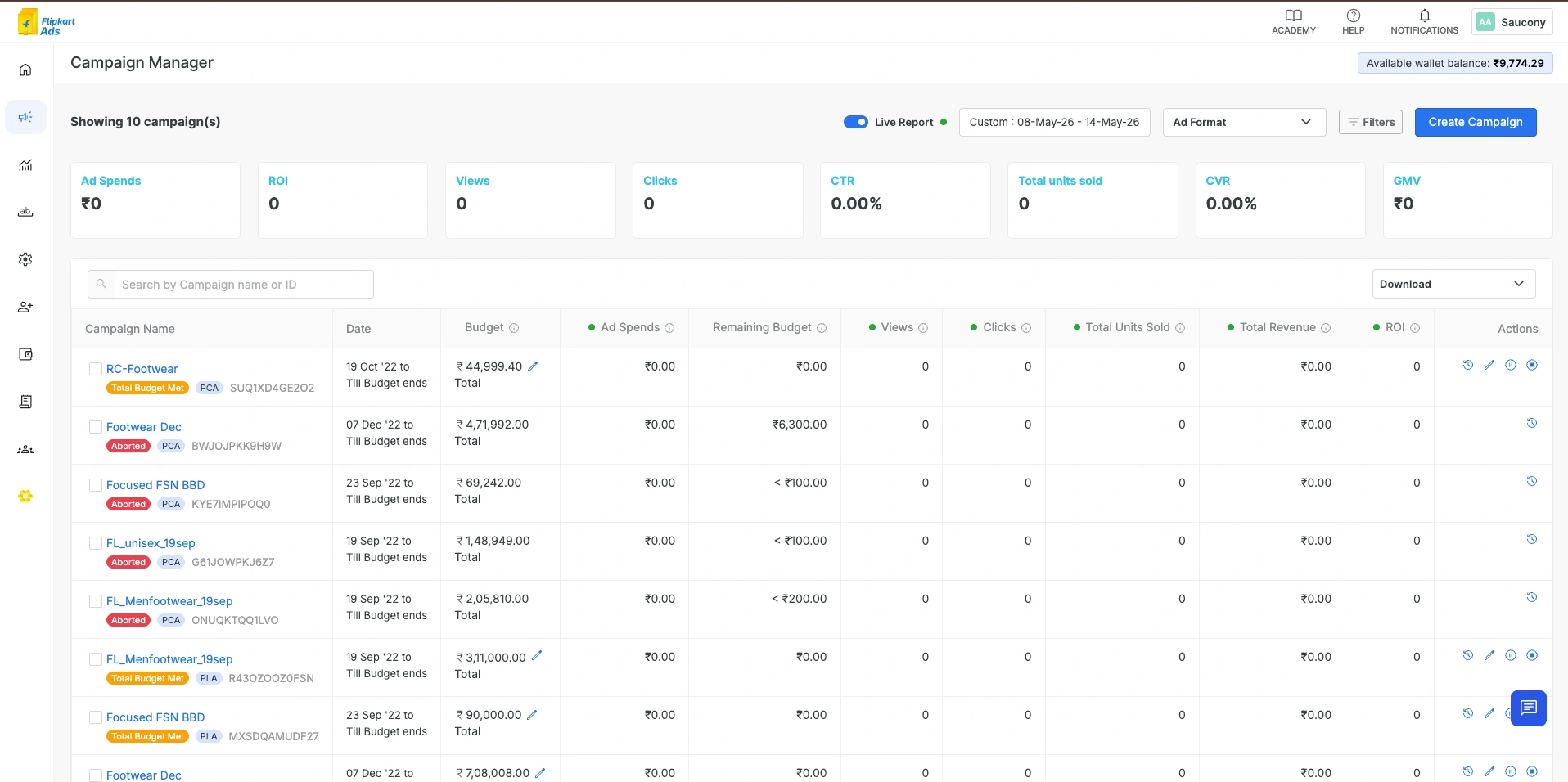
Task: Open the megaphone Campaigns sidebar icon
Action: click(x=25, y=117)
